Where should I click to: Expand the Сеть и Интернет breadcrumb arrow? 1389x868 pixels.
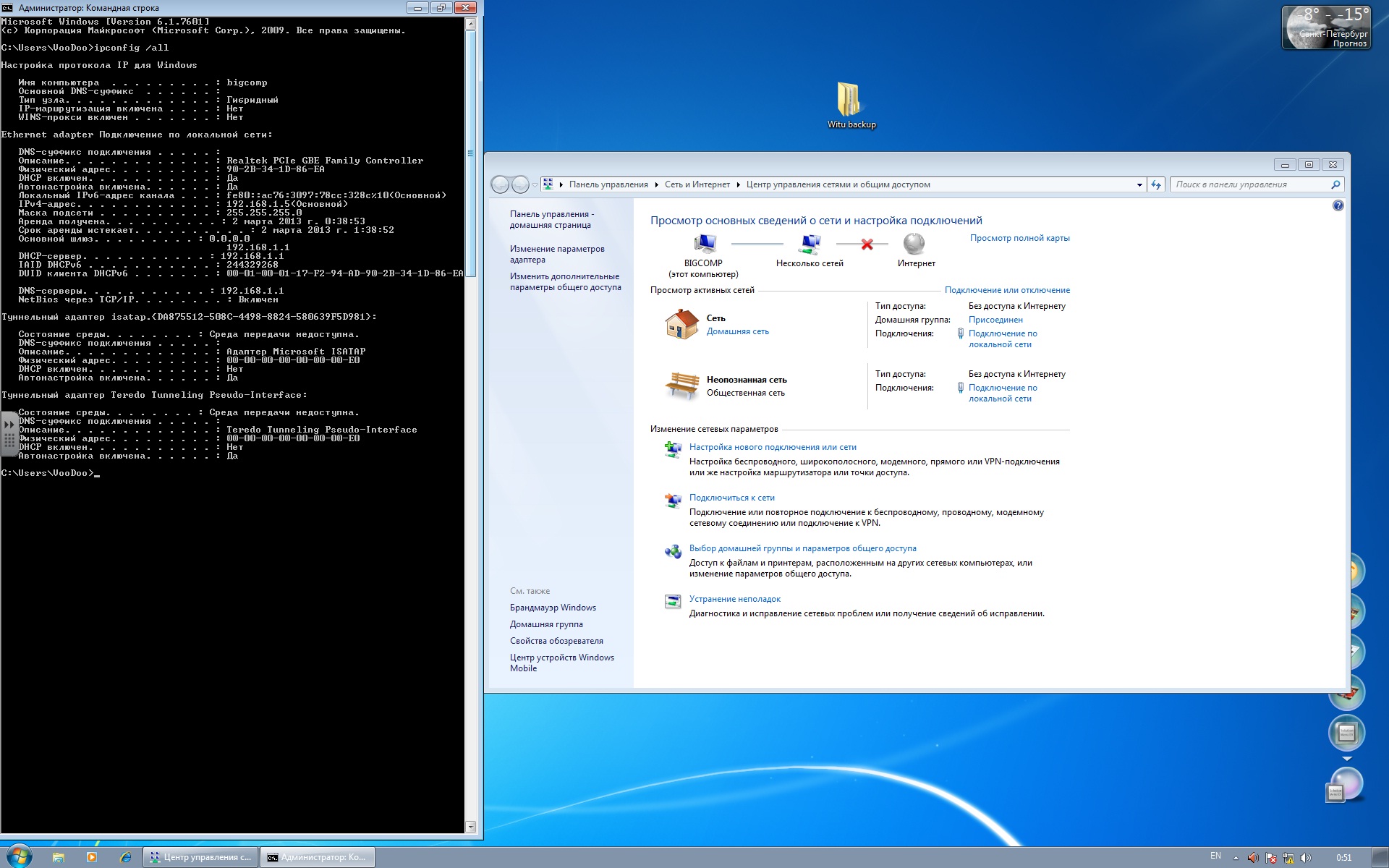[739, 184]
